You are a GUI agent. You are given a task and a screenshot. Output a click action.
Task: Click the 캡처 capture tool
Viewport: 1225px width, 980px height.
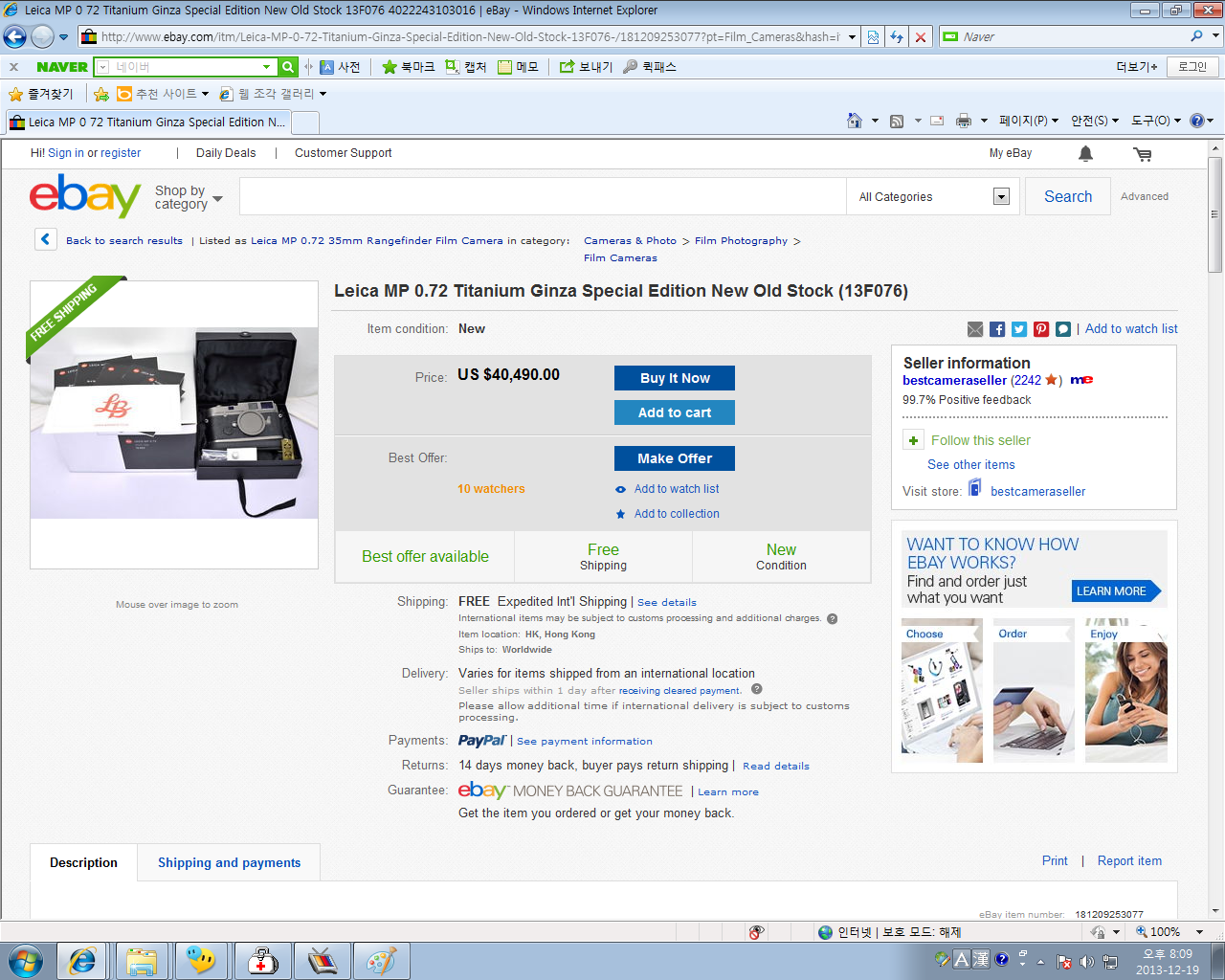click(466, 67)
